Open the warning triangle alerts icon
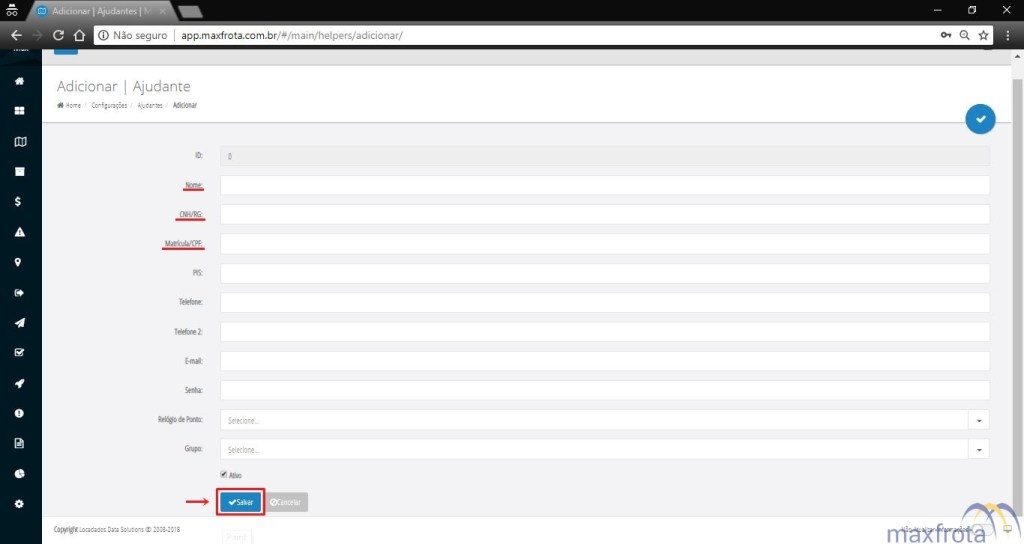 tap(19, 232)
